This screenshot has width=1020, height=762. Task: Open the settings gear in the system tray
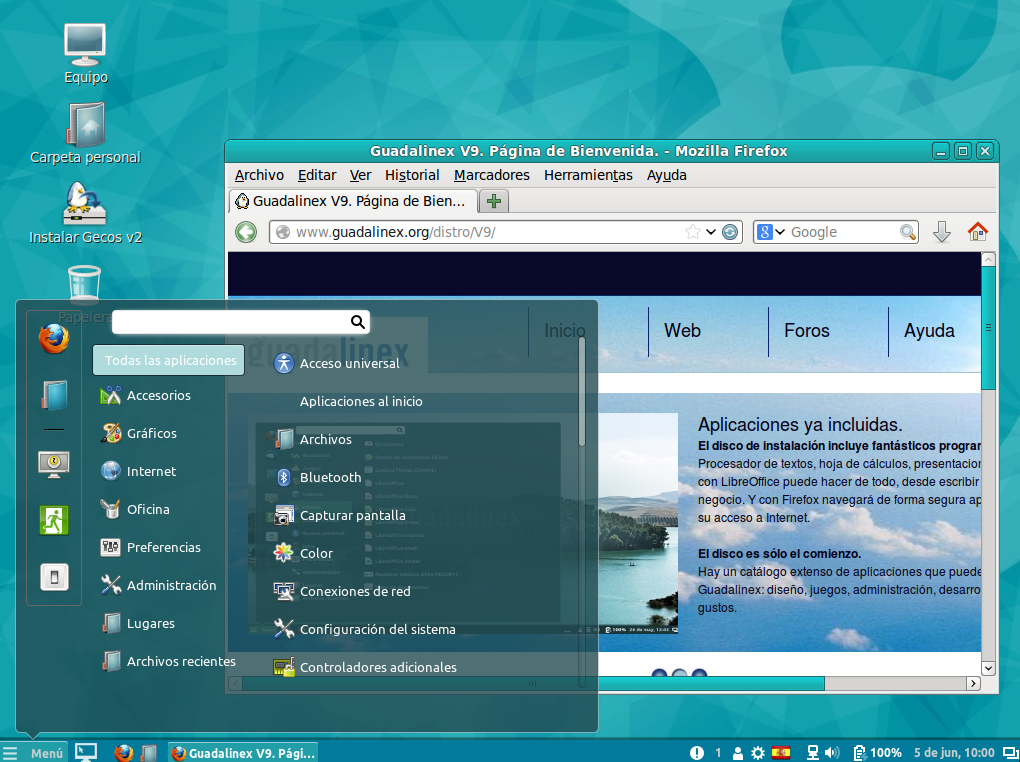tap(758, 753)
